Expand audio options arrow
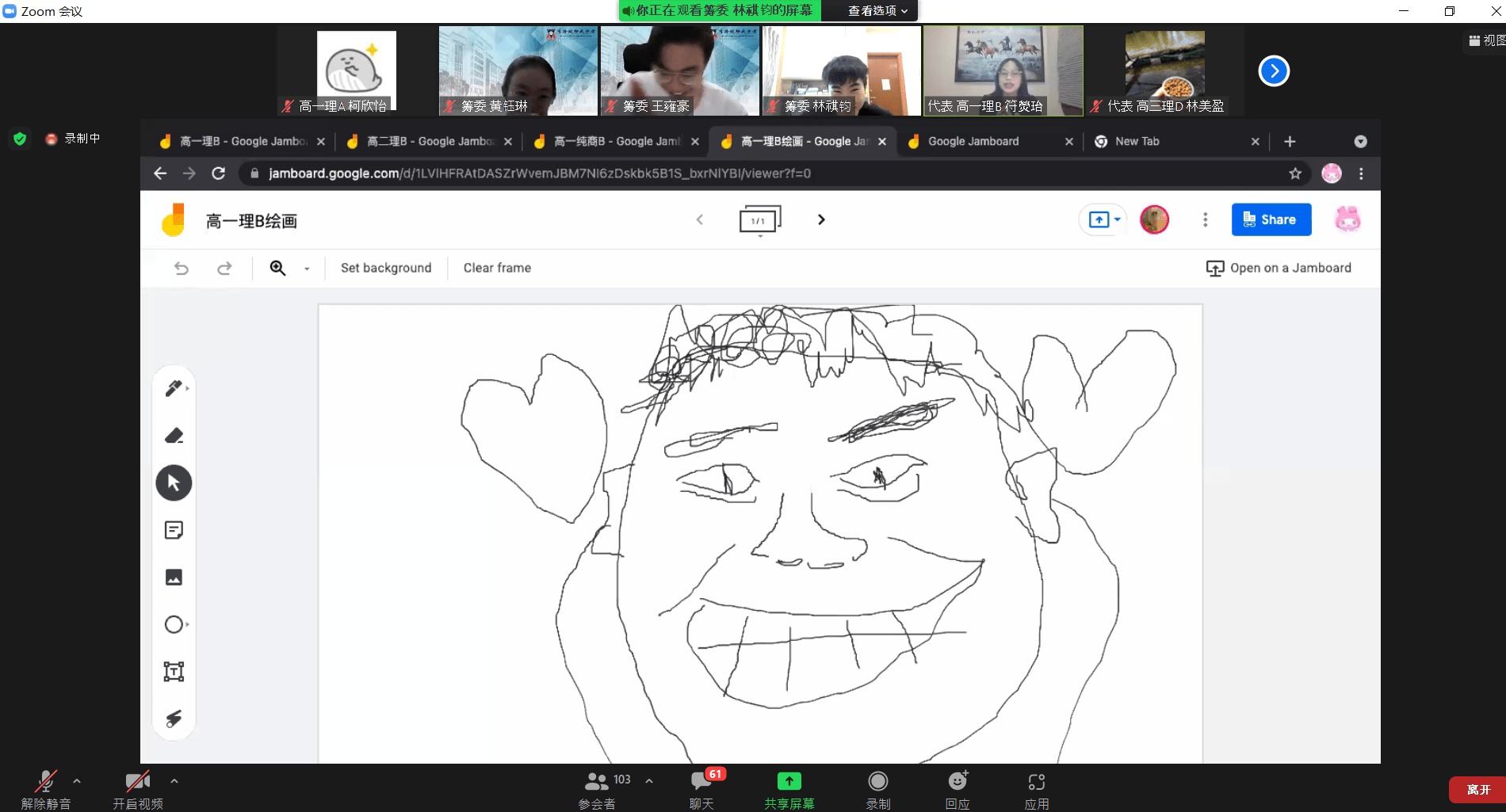 [x=77, y=781]
